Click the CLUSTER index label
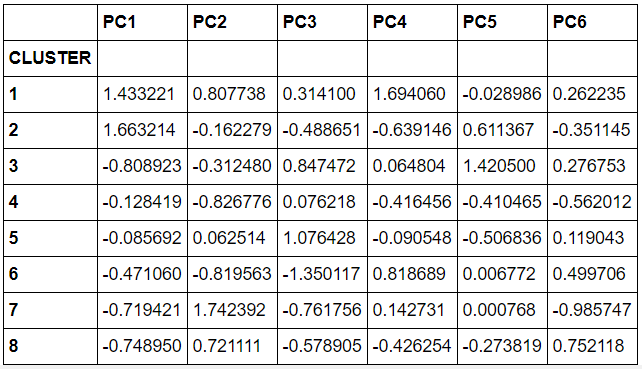The width and height of the screenshot is (642, 369). point(50,58)
